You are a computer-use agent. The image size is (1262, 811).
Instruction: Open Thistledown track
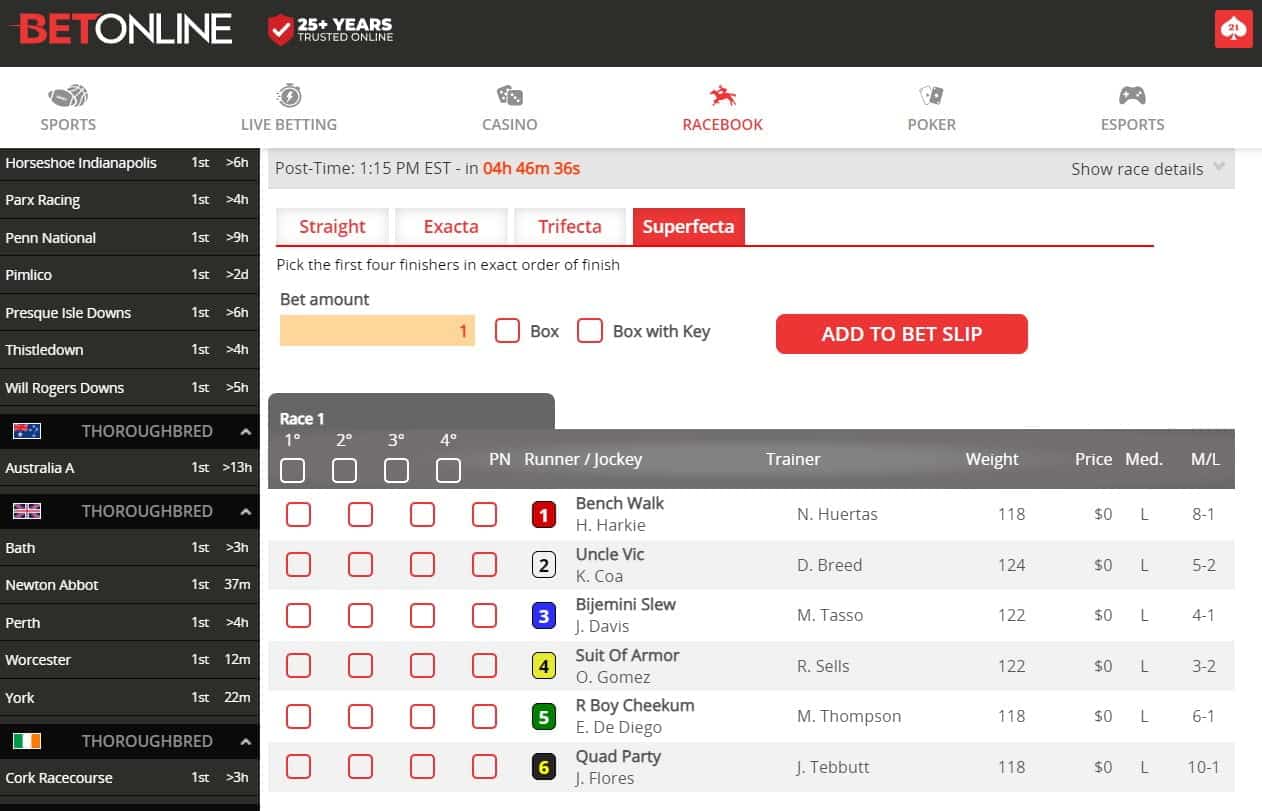click(x=129, y=350)
